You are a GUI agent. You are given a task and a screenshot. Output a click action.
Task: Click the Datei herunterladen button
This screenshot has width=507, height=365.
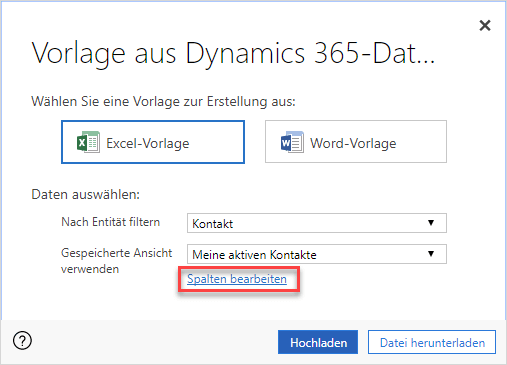(432, 342)
